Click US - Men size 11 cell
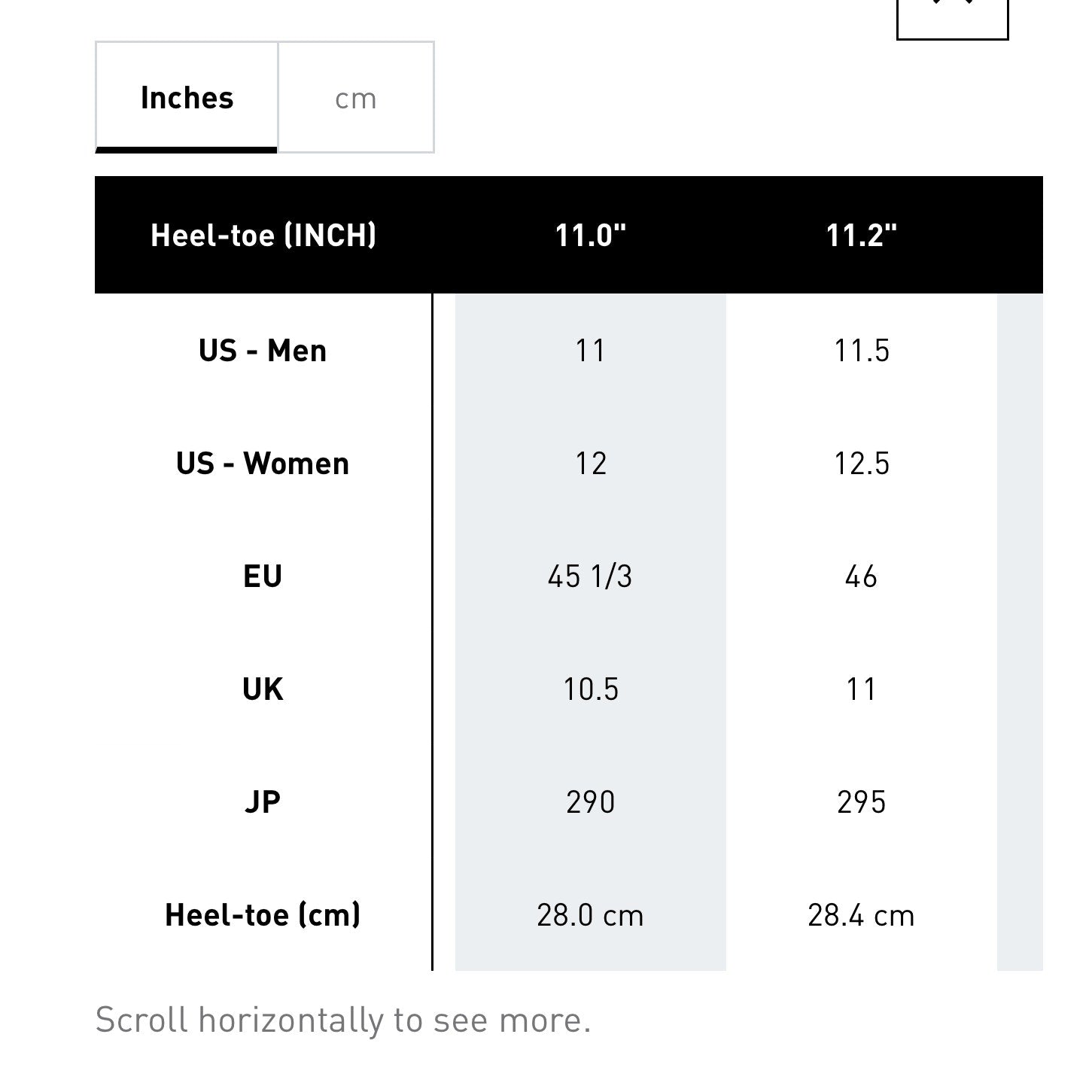This screenshot has width=1092, height=1092. tap(591, 351)
